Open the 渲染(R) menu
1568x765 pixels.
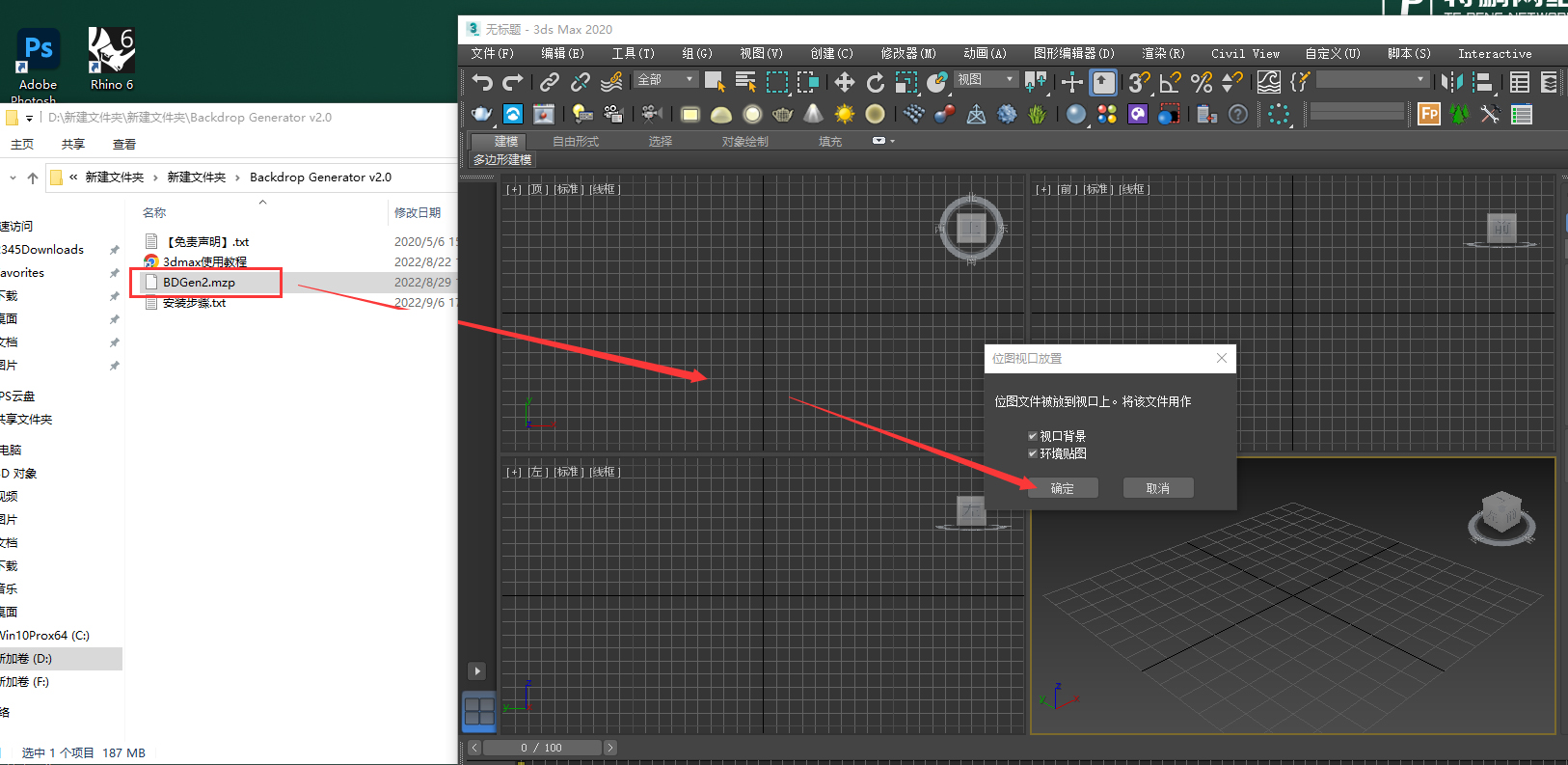(1163, 54)
